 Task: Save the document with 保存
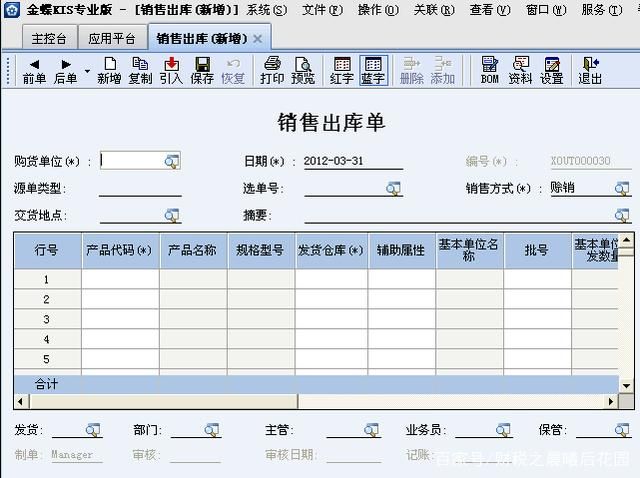click(202, 71)
